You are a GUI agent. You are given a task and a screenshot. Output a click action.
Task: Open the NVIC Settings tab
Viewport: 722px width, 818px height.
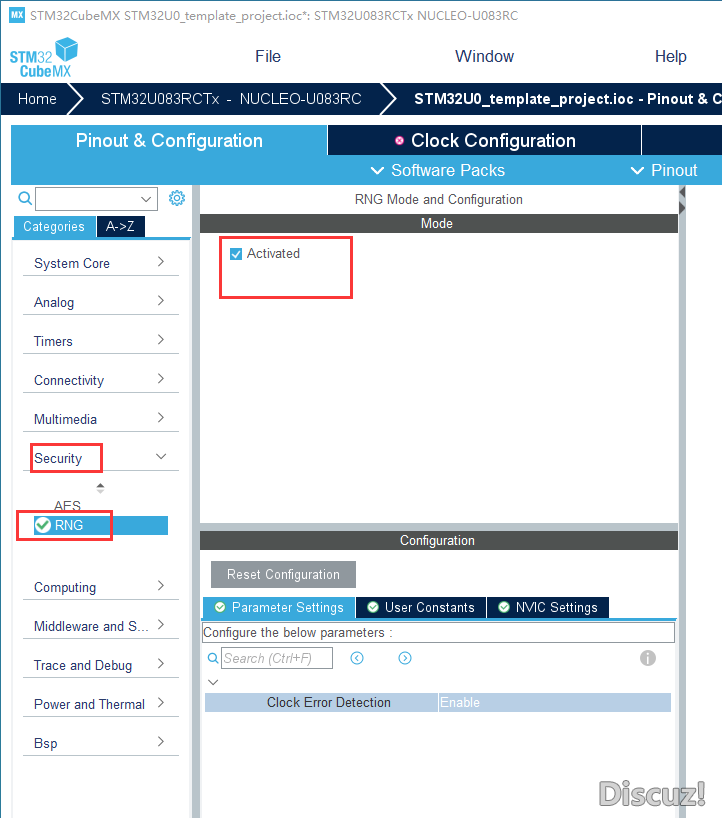coord(548,607)
